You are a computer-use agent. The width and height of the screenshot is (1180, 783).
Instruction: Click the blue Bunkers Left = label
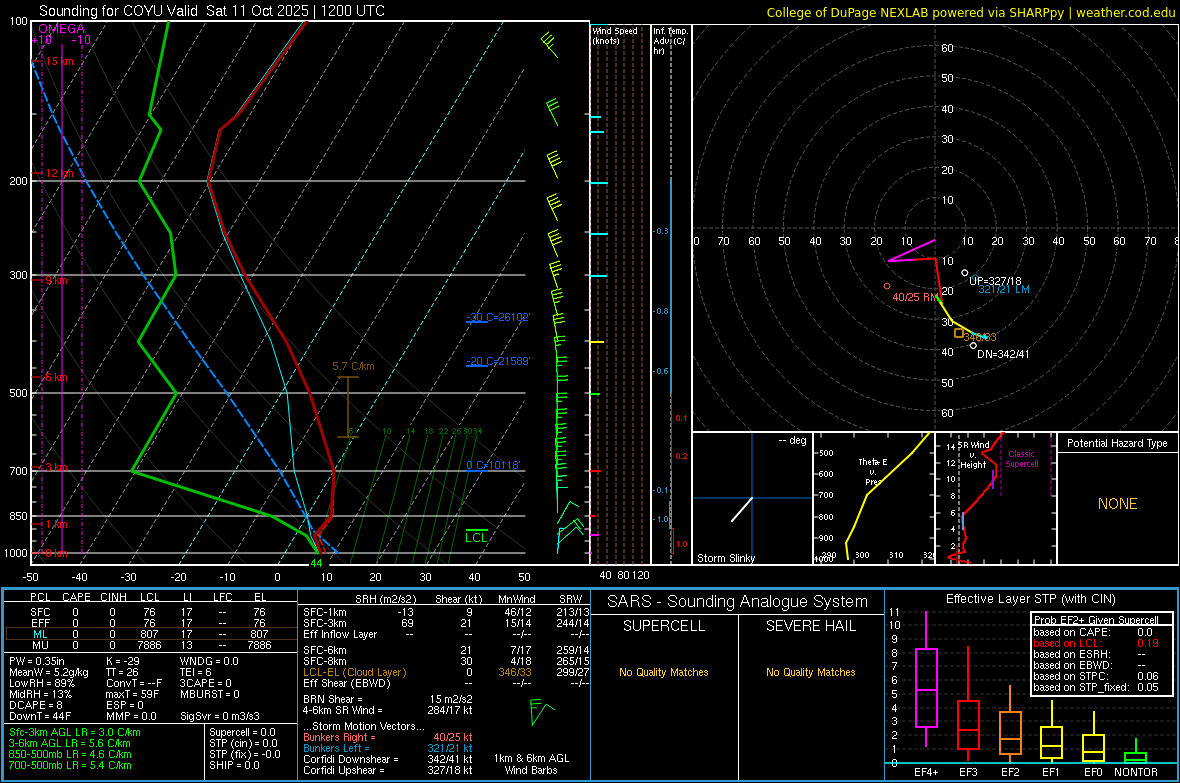[336, 748]
